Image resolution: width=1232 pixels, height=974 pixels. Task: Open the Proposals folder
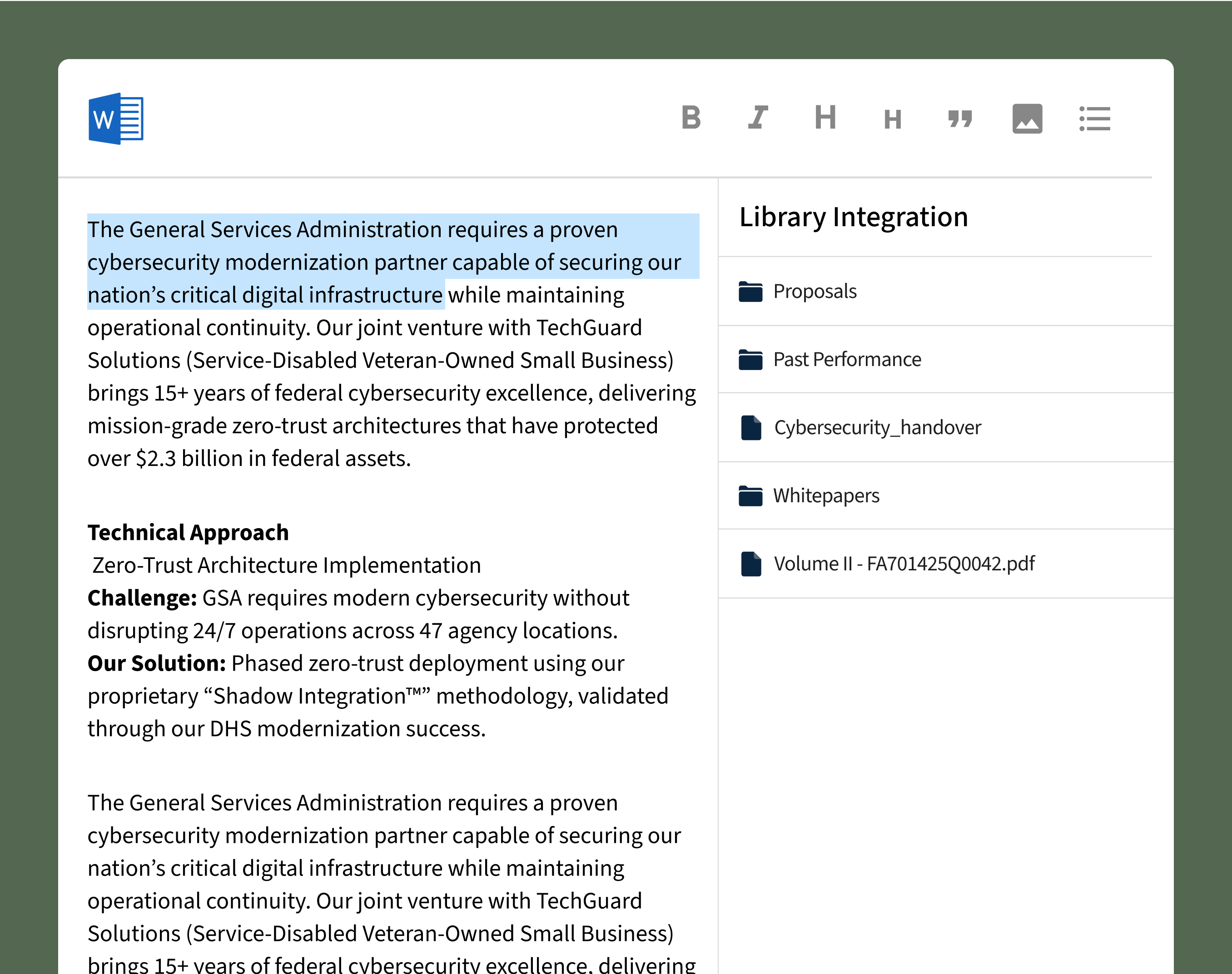(815, 292)
